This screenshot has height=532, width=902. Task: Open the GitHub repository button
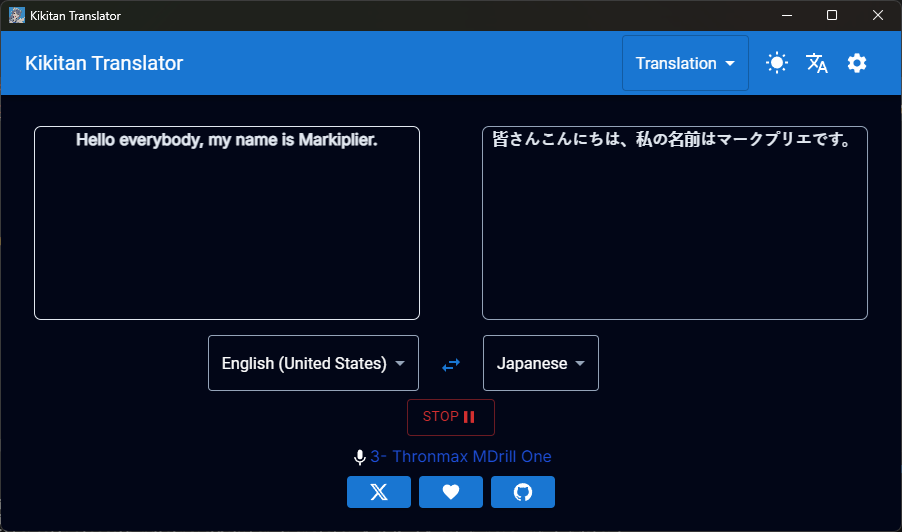point(522,492)
